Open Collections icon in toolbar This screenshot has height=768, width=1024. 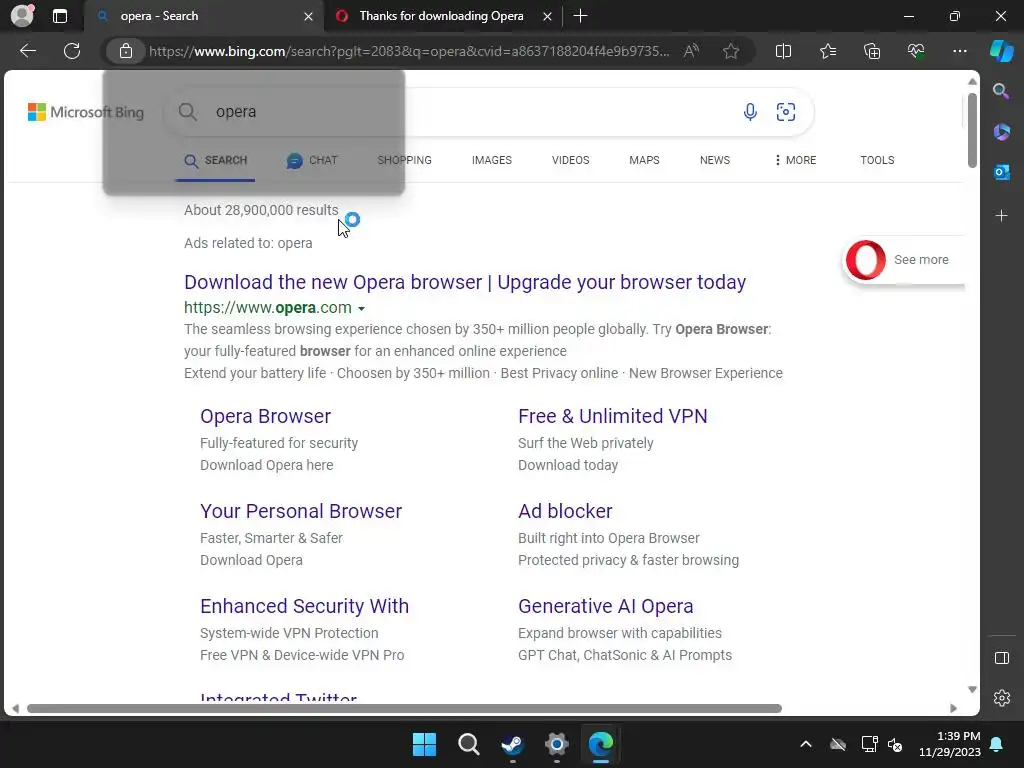(x=872, y=51)
